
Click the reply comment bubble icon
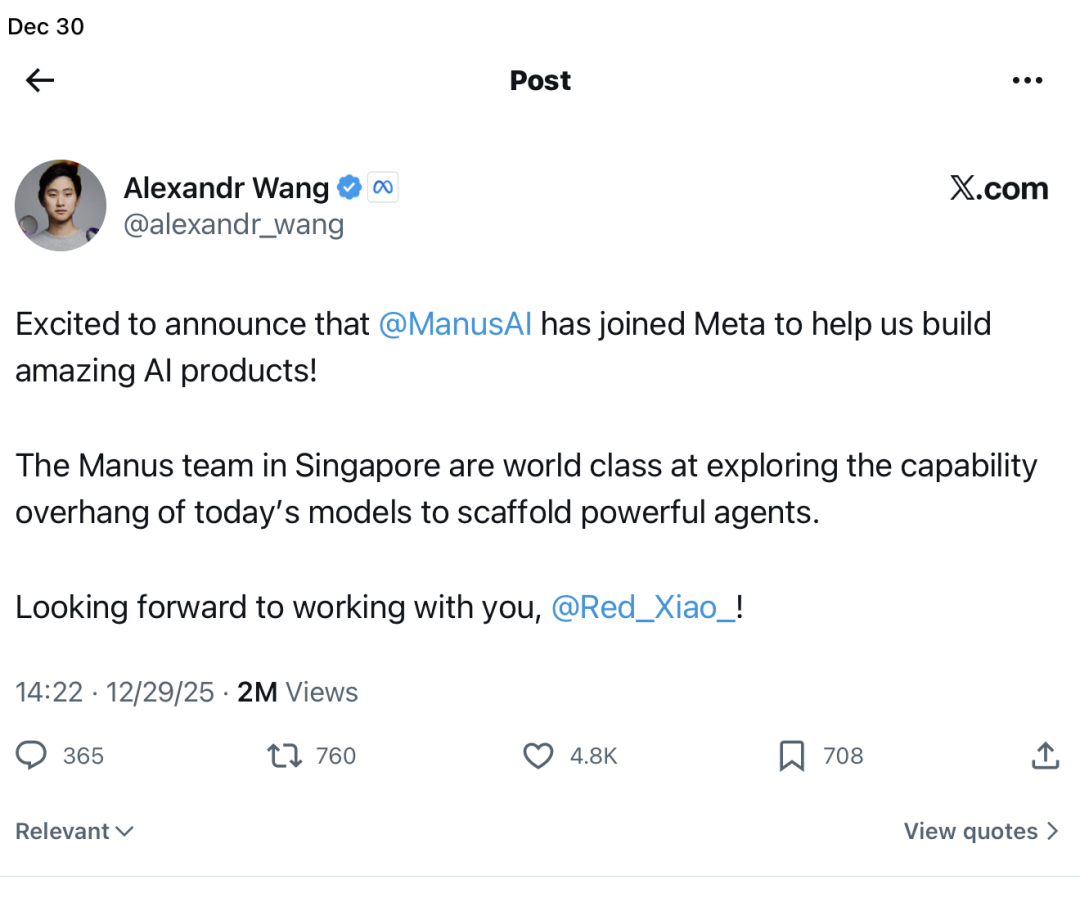[32, 756]
